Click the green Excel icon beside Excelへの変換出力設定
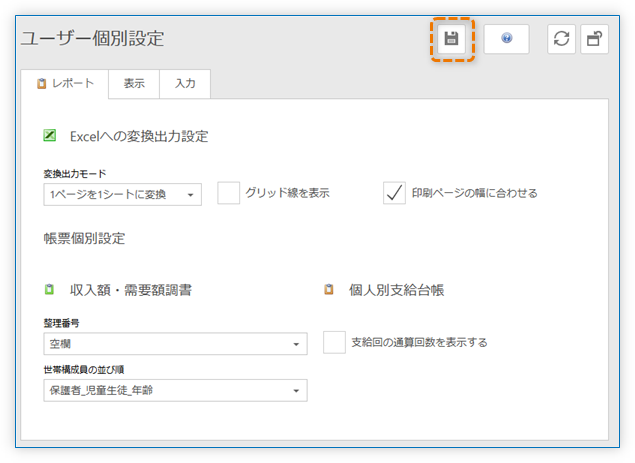Screen dimensions: 635x463 click(x=49, y=135)
